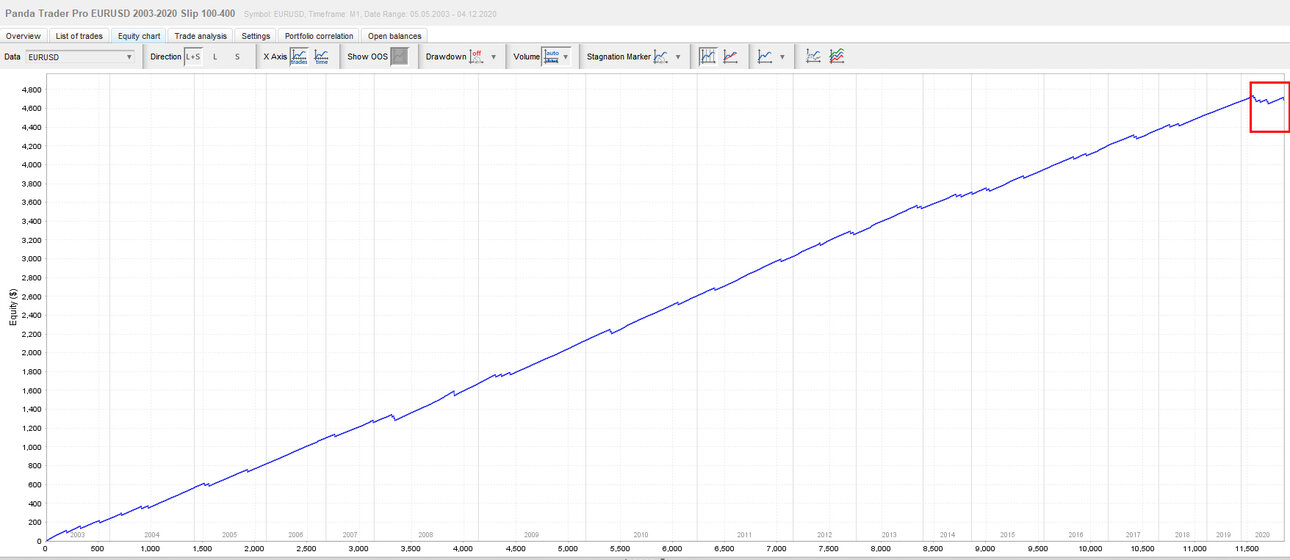Toggle the Show OOS button
The width and height of the screenshot is (1290, 560).
coord(400,57)
